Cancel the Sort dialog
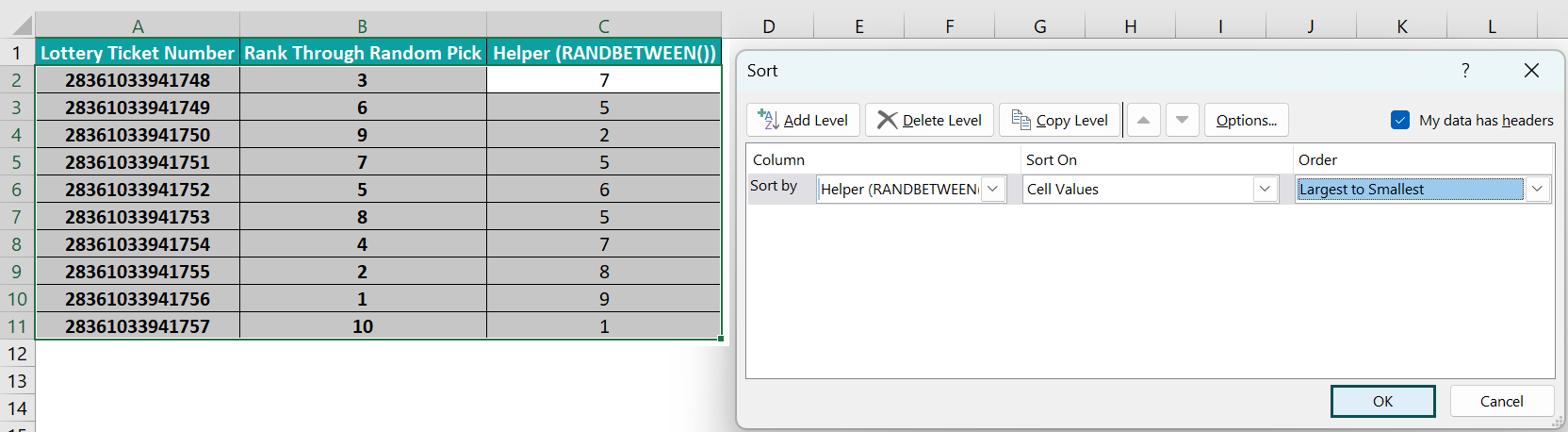 pos(1501,401)
